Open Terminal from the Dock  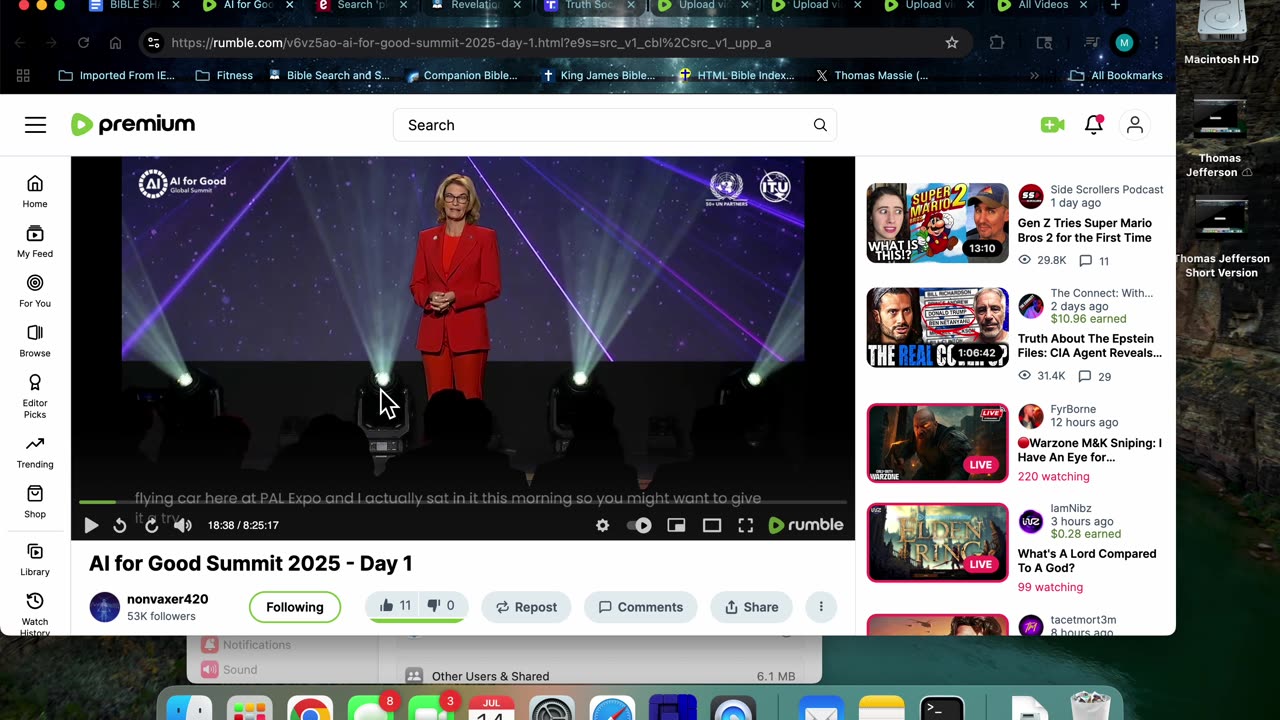coord(942,709)
